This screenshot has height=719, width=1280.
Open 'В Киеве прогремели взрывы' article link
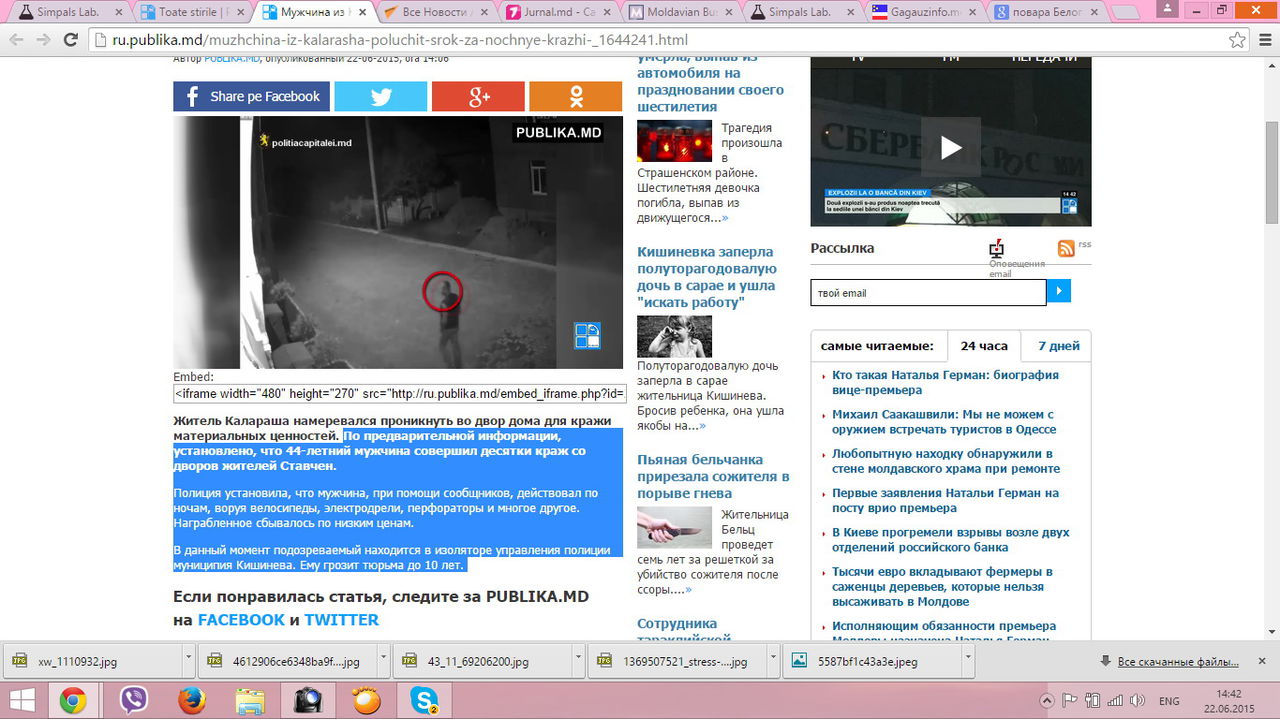pos(951,539)
